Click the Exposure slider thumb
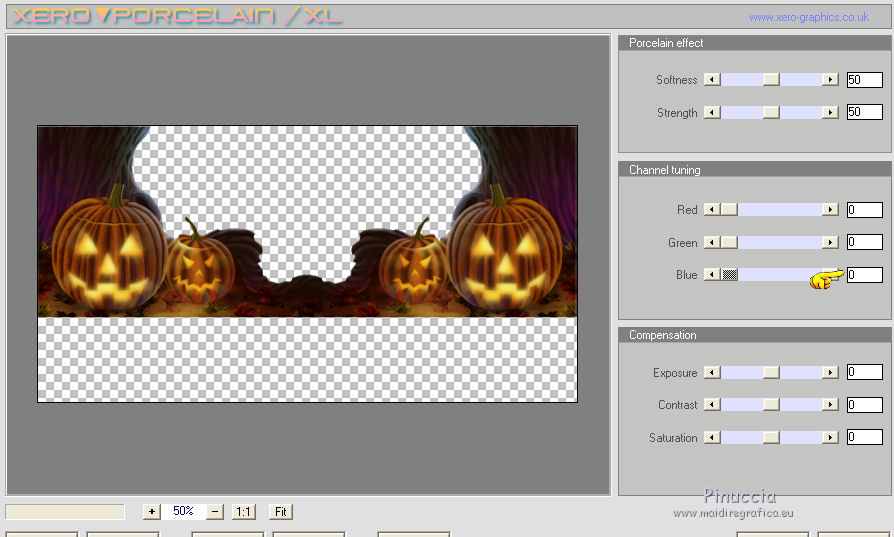Screen dimensions: 894x537 (x=771, y=372)
